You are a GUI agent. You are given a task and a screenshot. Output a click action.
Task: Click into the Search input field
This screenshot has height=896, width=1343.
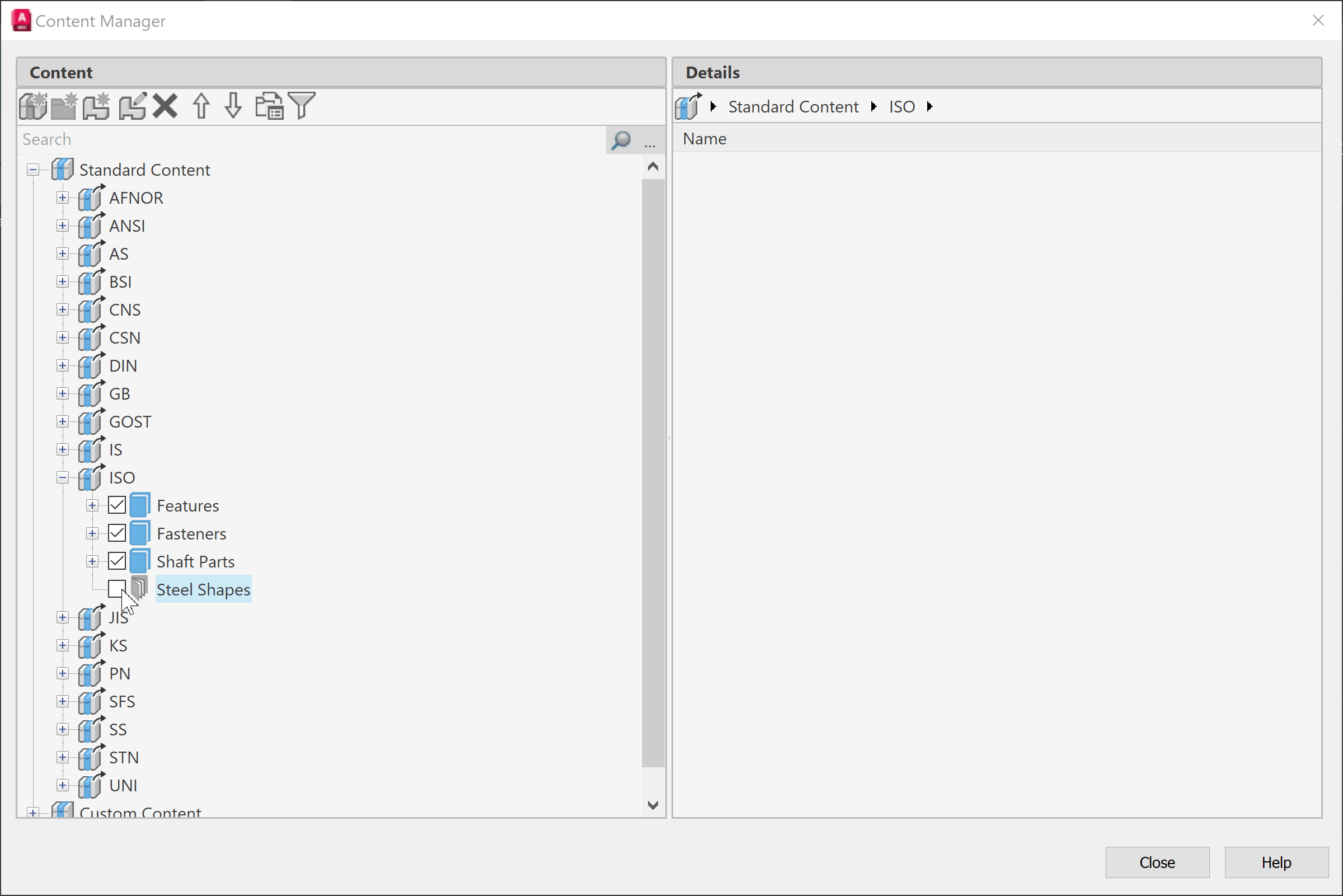coord(308,140)
